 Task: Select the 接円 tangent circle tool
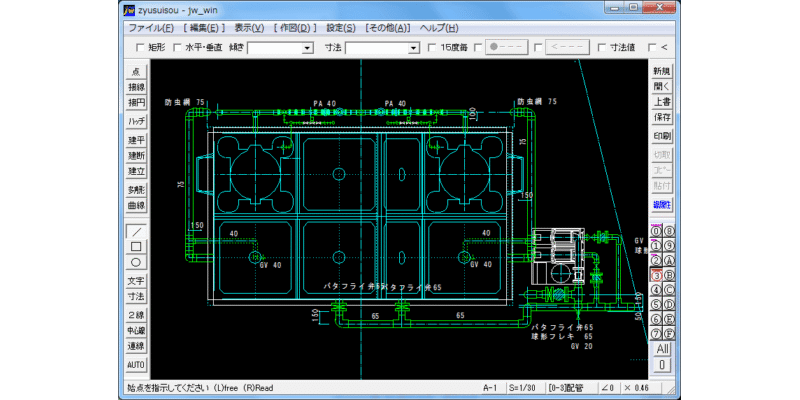(136, 103)
